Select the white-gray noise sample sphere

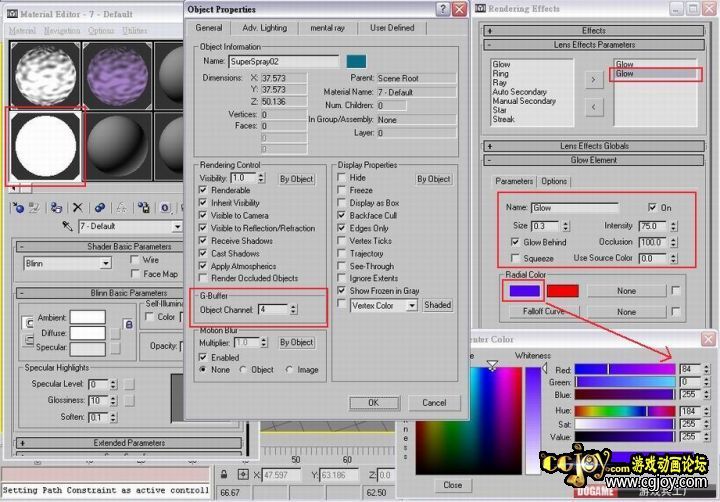pos(45,75)
